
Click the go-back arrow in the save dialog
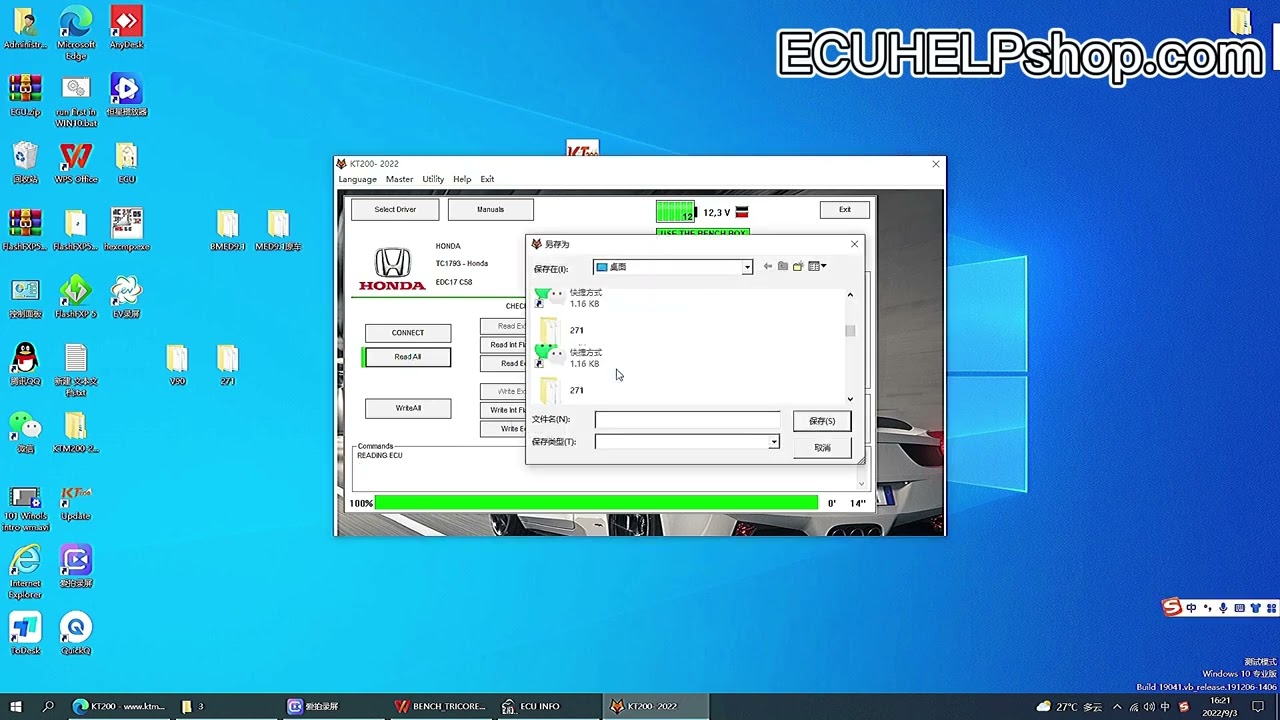click(768, 267)
